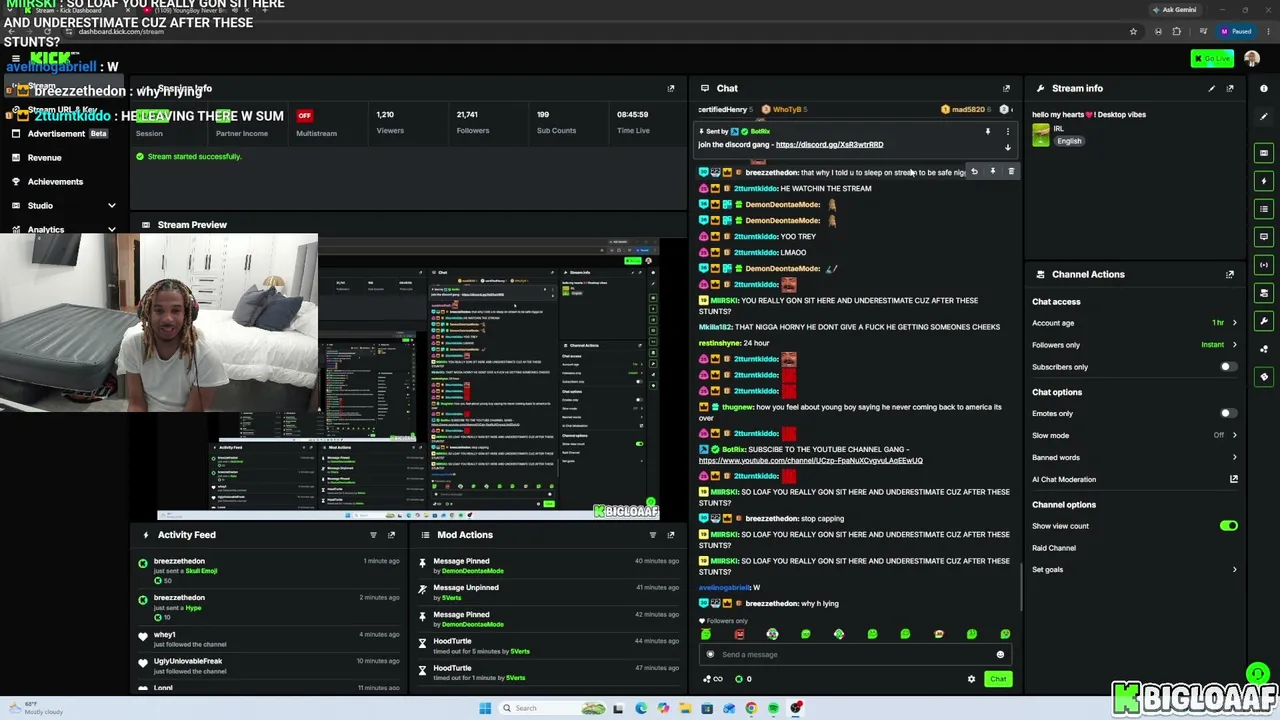Filter the Activity Feed

(373, 535)
